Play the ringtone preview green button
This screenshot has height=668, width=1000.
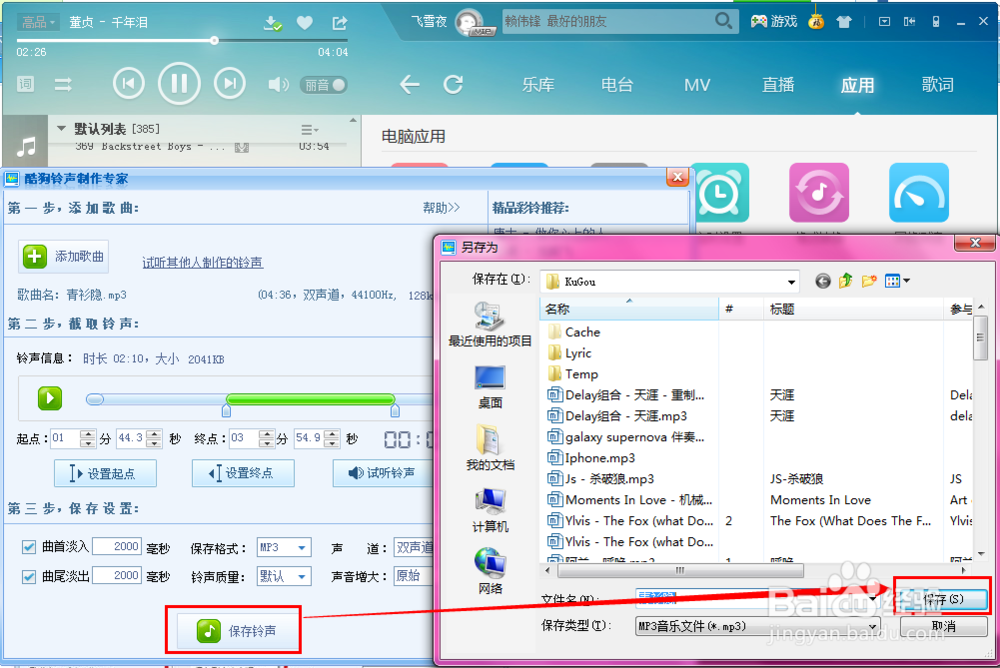(x=50, y=398)
